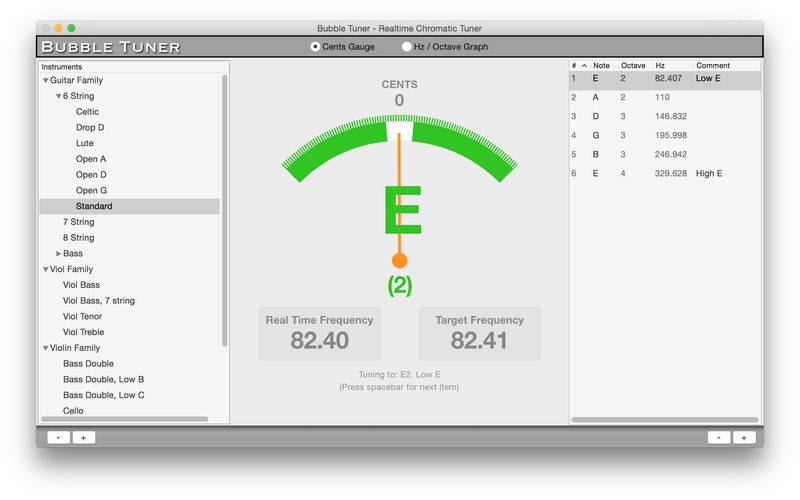Collapse the Violin Family group
Image resolution: width=800 pixels, height=500 pixels.
pyautogui.click(x=45, y=348)
